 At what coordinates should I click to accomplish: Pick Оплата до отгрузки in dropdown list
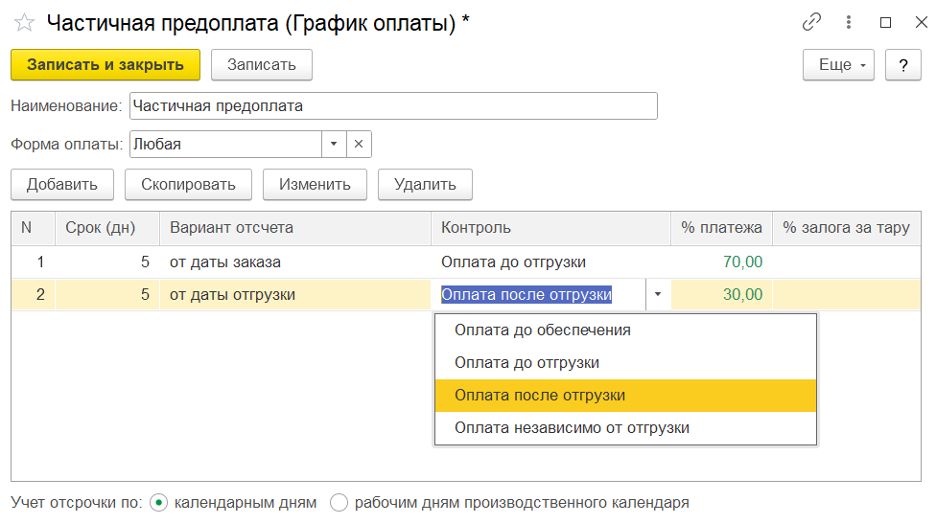coord(526,363)
